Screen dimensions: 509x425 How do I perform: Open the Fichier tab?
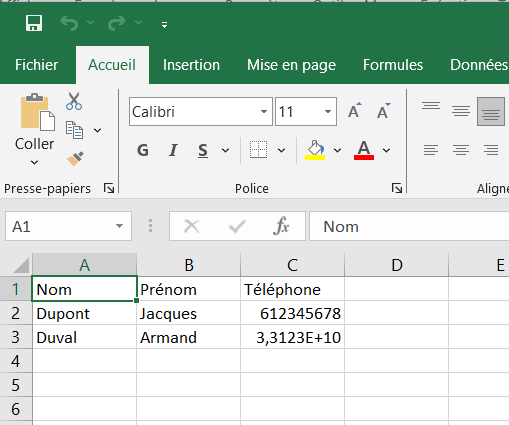pos(37,65)
